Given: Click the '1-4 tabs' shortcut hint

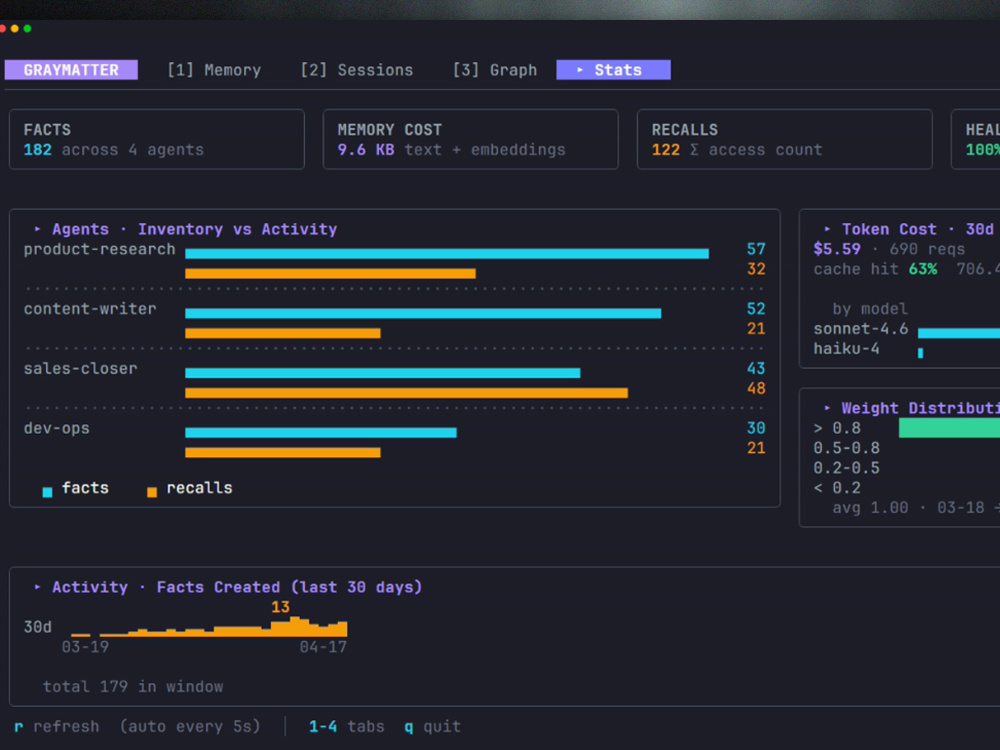Looking at the screenshot, I should click(x=346, y=726).
